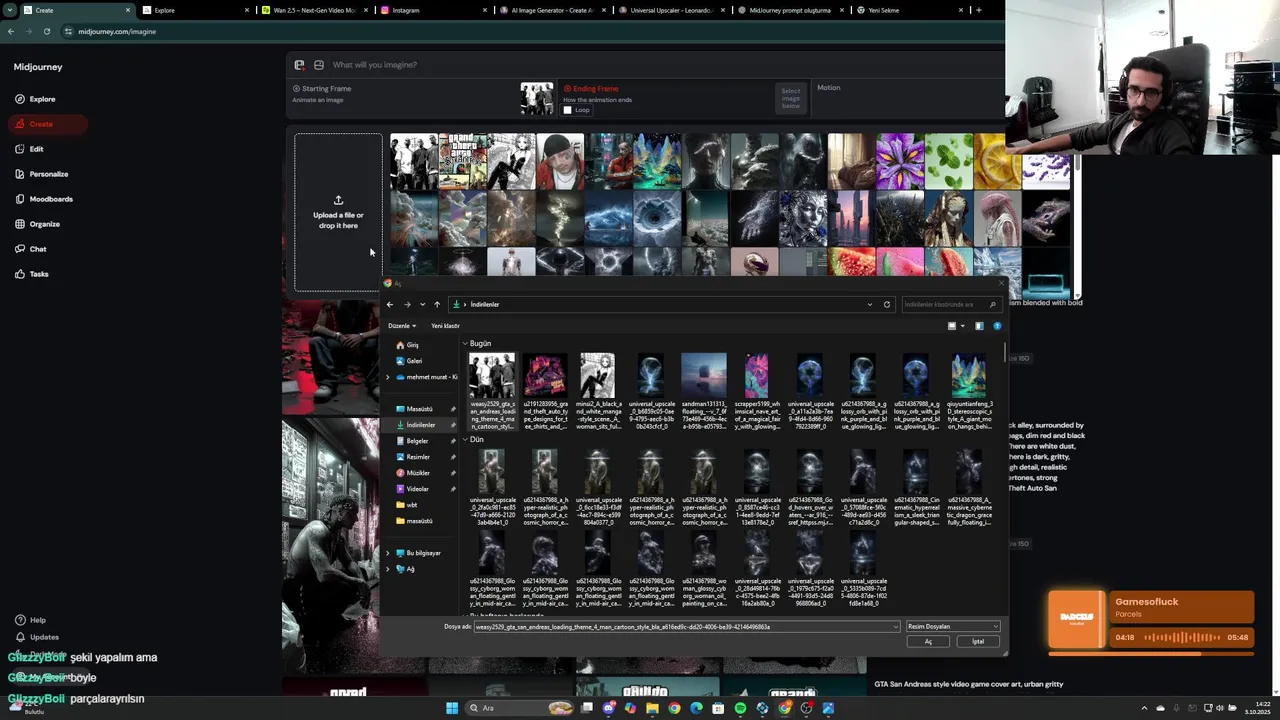This screenshot has height=720, width=1280.
Task: Collapse the Bugün file group
Action: [465, 344]
